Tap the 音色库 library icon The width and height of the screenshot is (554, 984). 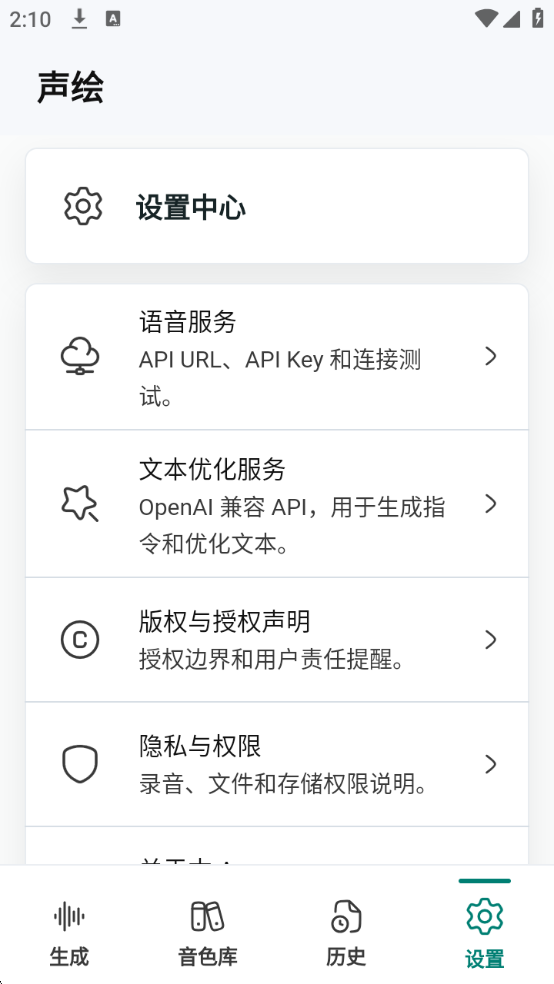pyautogui.click(x=208, y=917)
